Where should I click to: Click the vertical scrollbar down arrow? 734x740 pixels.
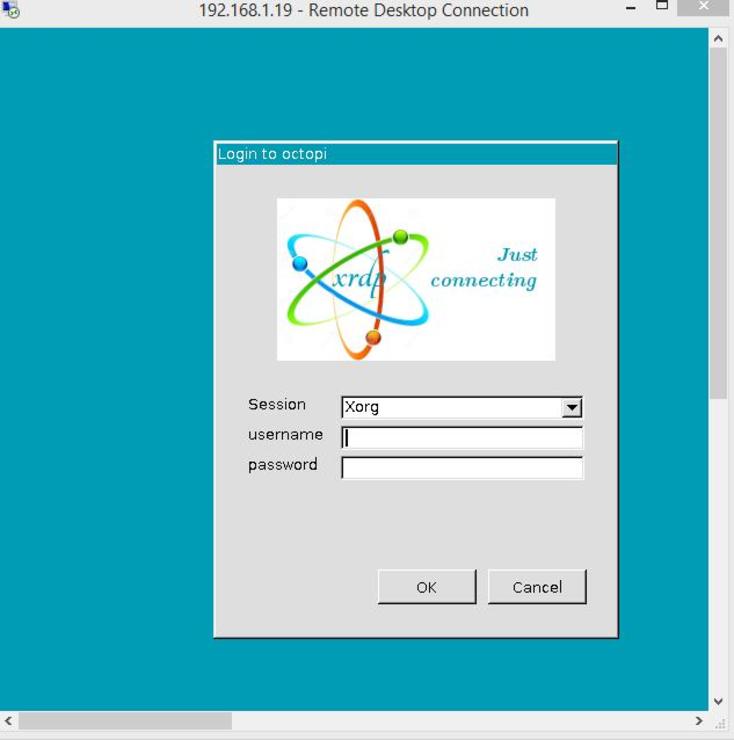pyautogui.click(x=718, y=702)
